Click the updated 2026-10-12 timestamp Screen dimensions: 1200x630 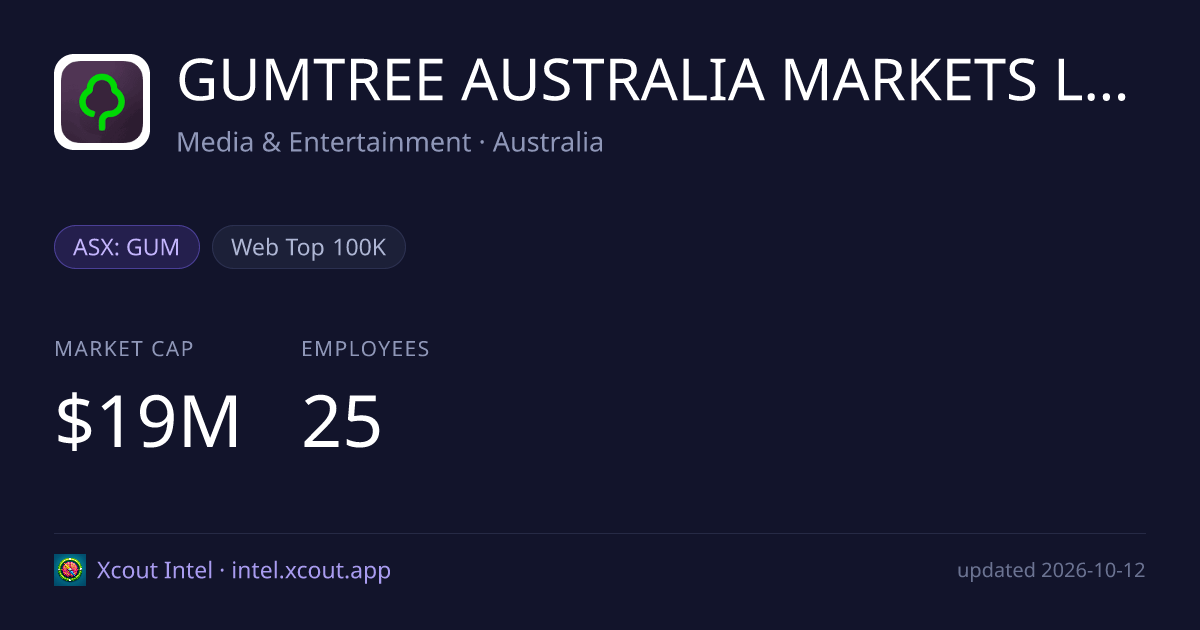1051,571
